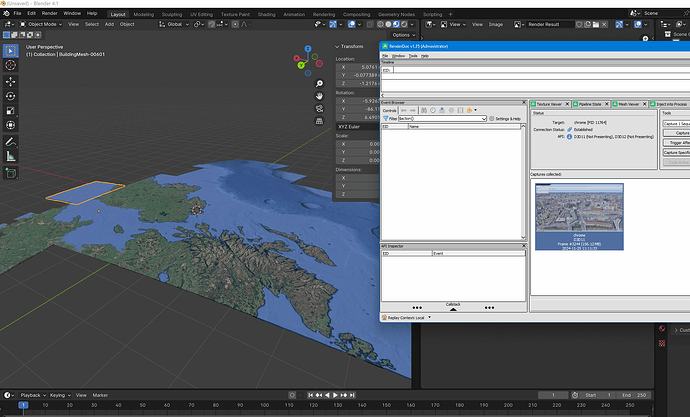Screen dimensions: 690x417
Task: Select the Add Cube tool in Blender
Action: point(11,173)
